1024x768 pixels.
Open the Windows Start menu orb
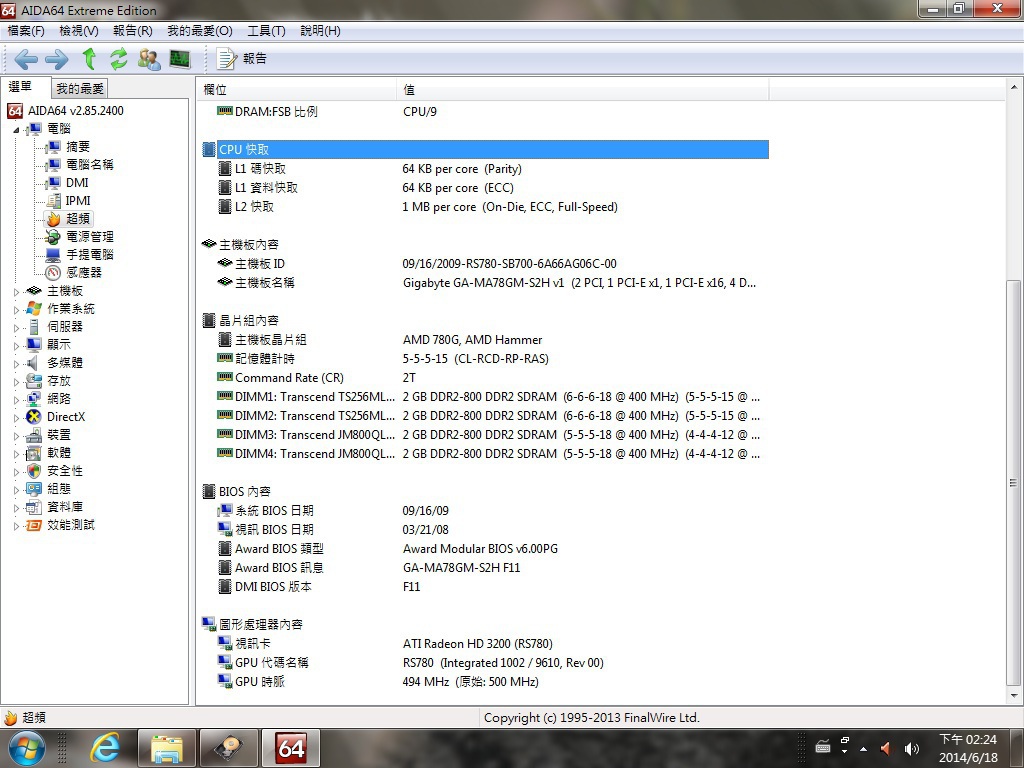point(26,748)
